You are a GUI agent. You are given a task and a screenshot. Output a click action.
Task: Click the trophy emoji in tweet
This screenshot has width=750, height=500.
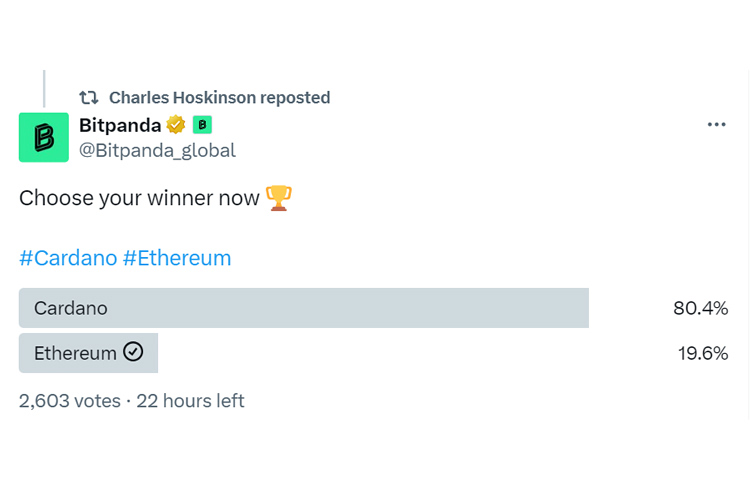pos(279,198)
